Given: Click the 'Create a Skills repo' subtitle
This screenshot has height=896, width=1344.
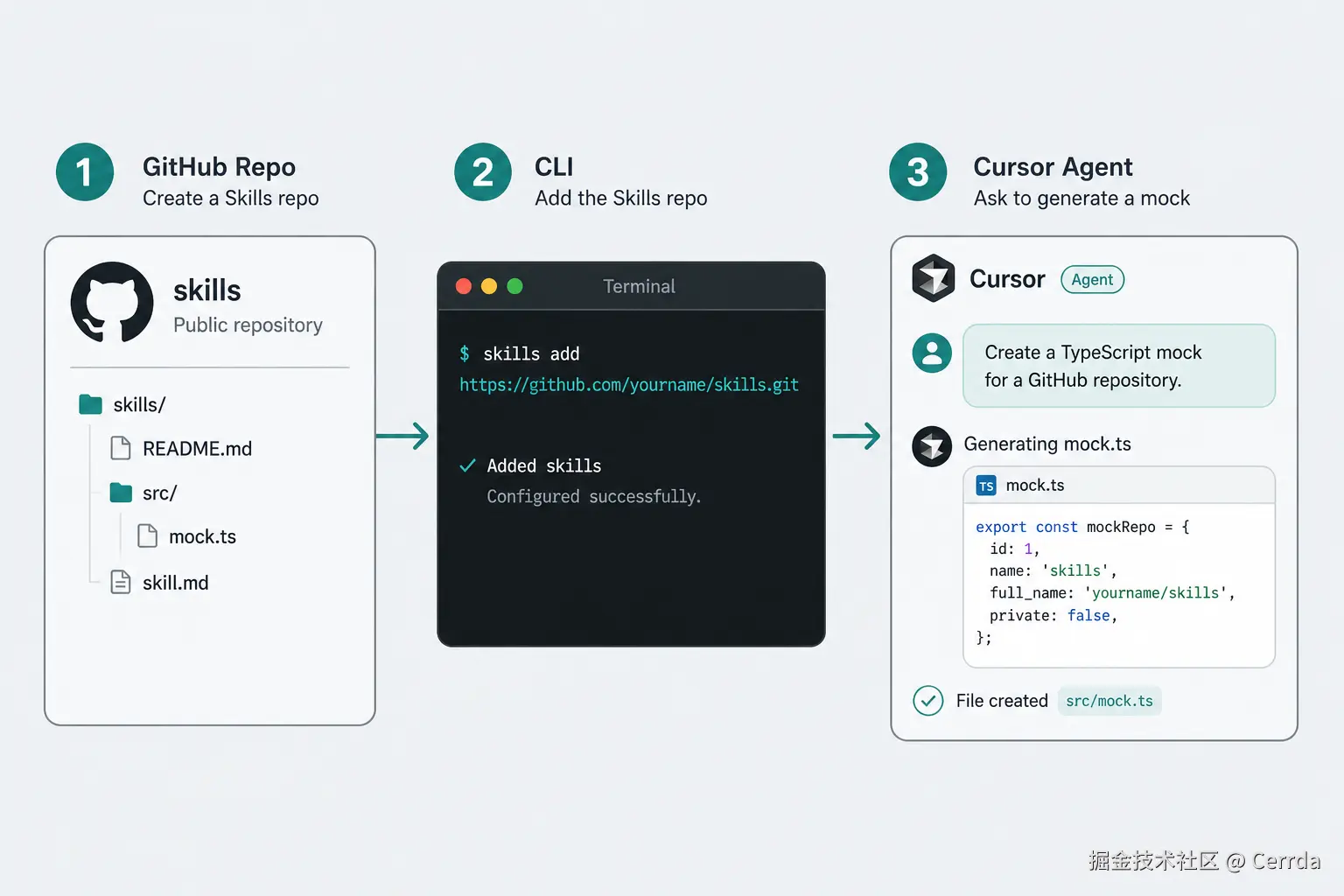Looking at the screenshot, I should [x=231, y=199].
